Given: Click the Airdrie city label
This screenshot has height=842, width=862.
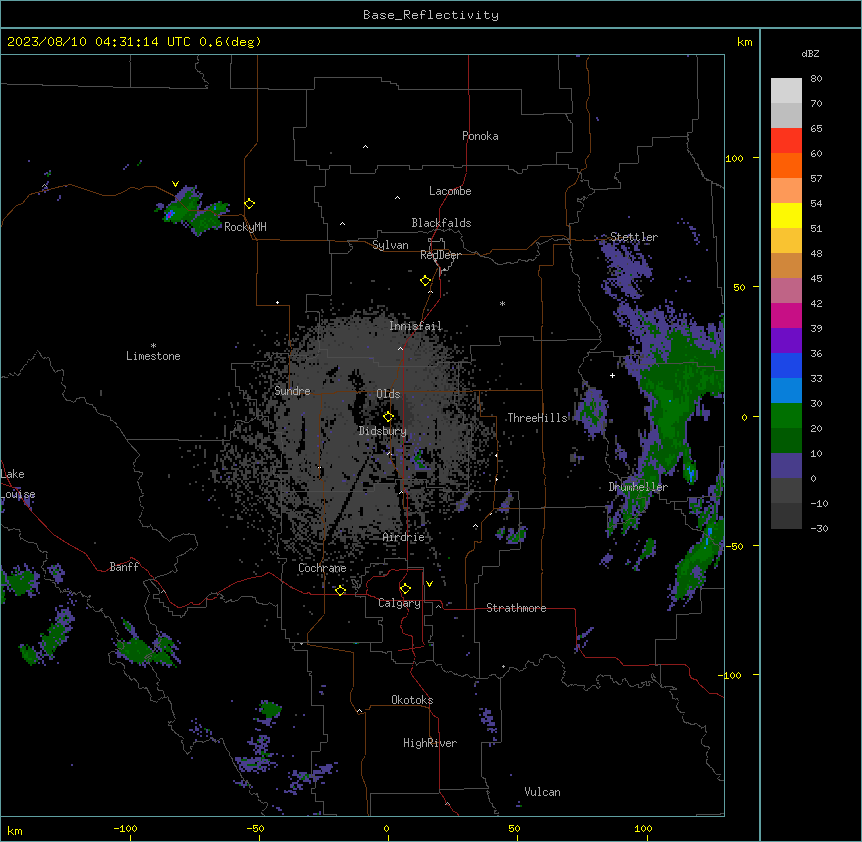Looking at the screenshot, I should click(404, 537).
